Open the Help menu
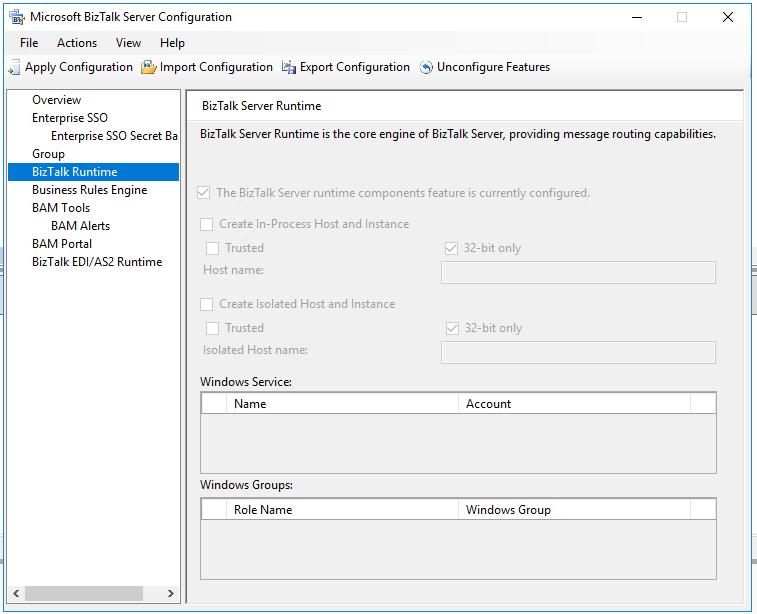Viewport: 757px width, 614px height. point(172,43)
